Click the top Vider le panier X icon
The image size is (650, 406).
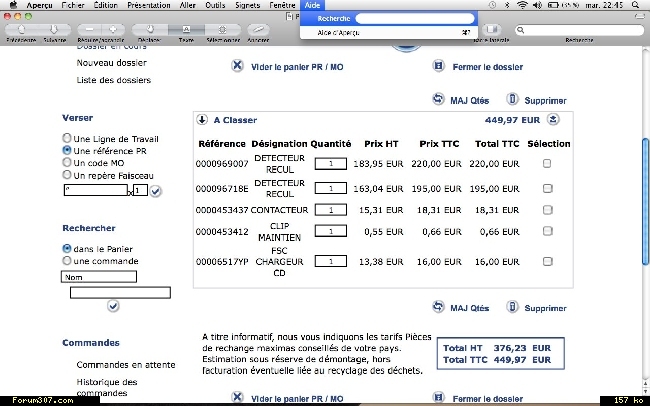[238, 66]
